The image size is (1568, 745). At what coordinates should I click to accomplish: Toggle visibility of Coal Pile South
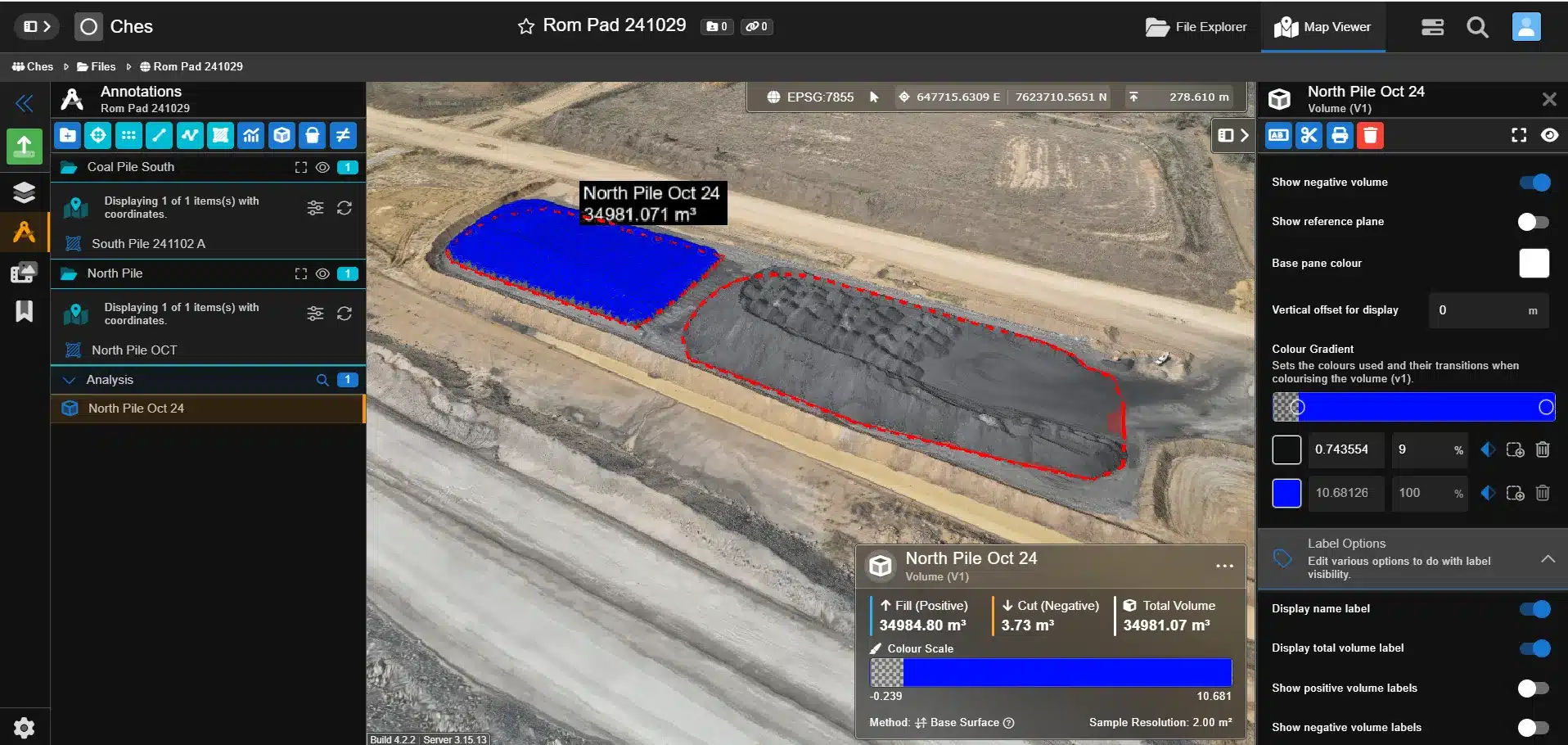323,167
